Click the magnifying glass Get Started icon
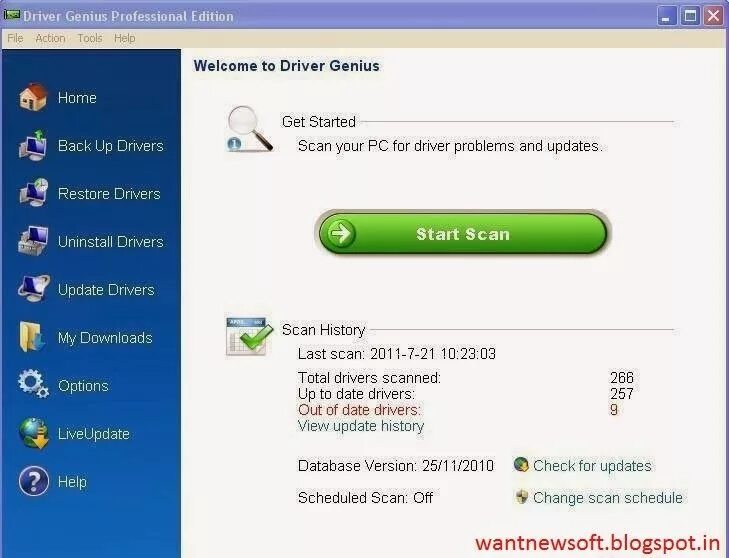This screenshot has width=729, height=558. point(250,129)
